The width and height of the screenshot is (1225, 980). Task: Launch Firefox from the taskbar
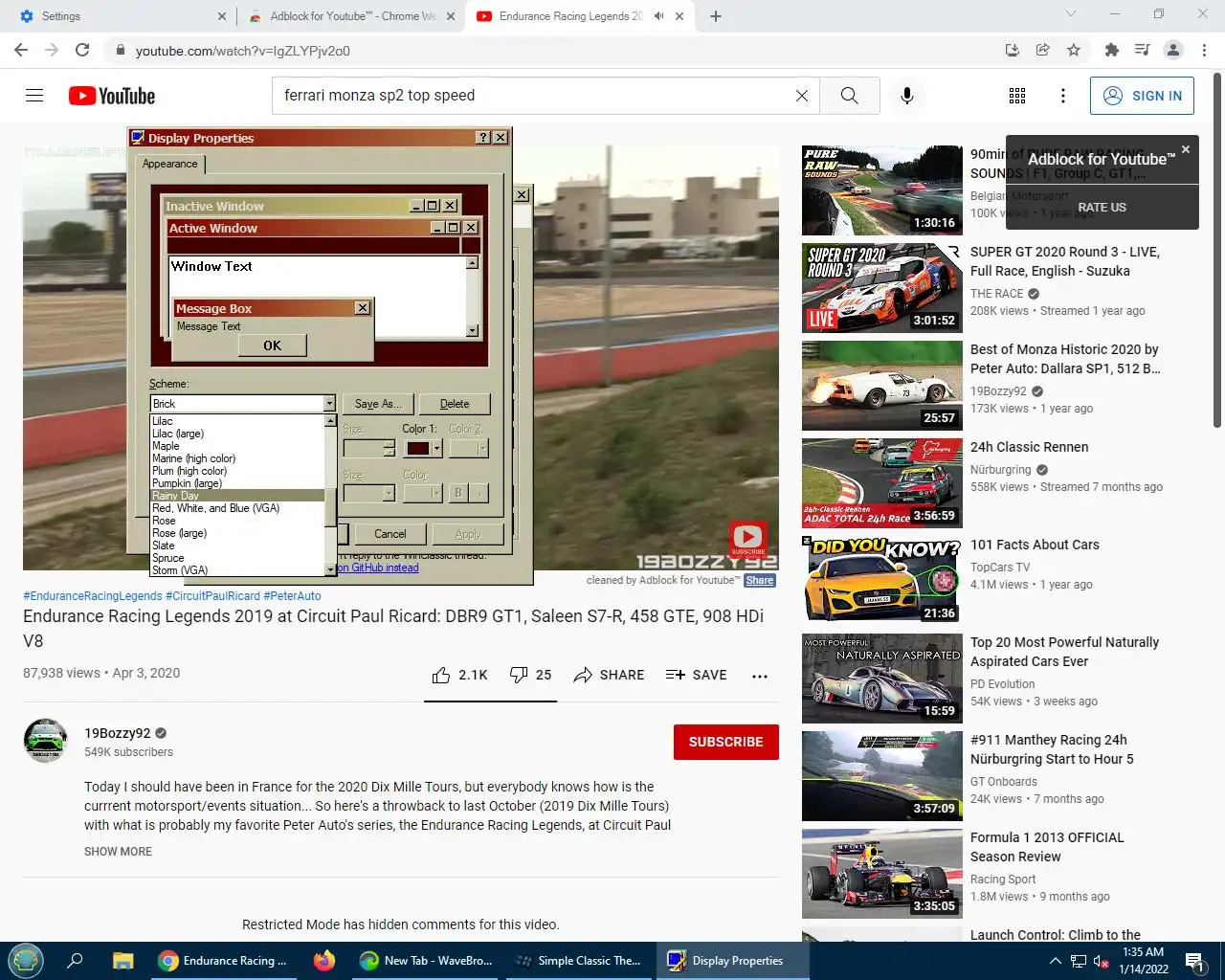click(x=324, y=960)
